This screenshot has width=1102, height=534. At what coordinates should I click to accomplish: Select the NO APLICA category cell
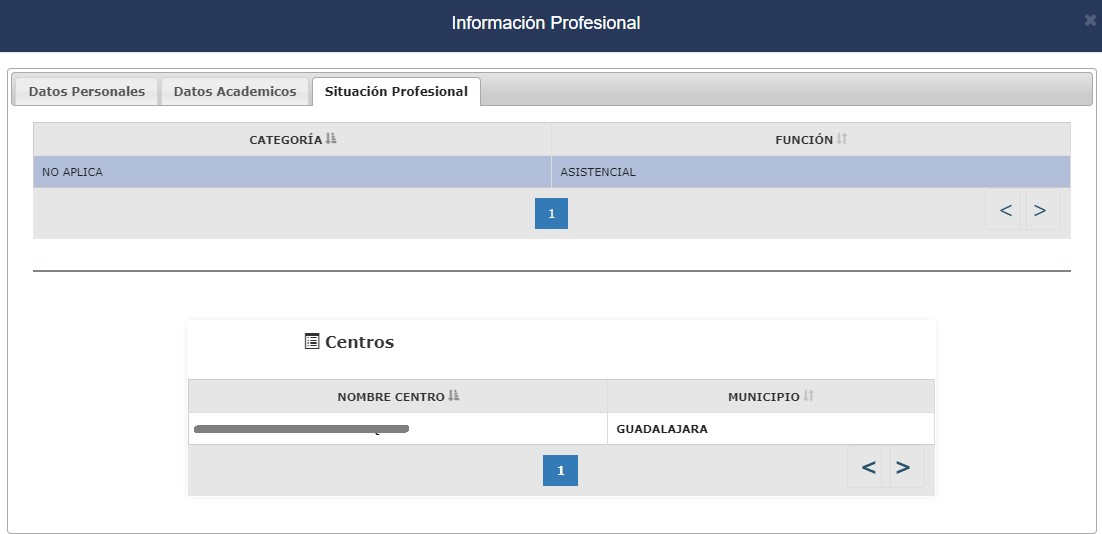[x=292, y=172]
